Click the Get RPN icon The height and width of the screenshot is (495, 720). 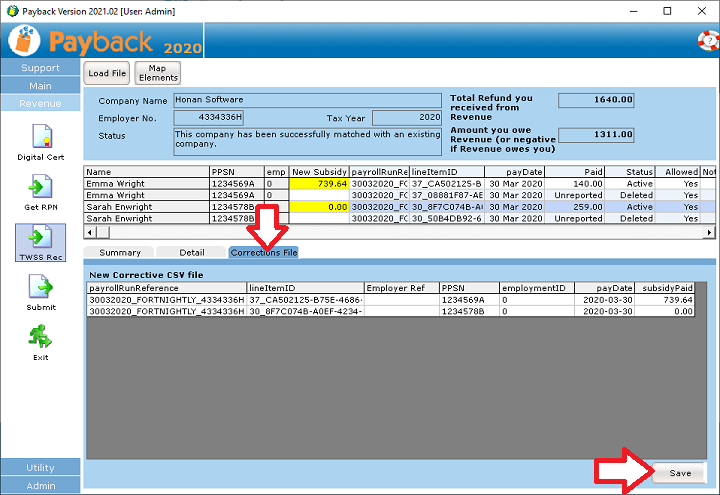[x=40, y=189]
